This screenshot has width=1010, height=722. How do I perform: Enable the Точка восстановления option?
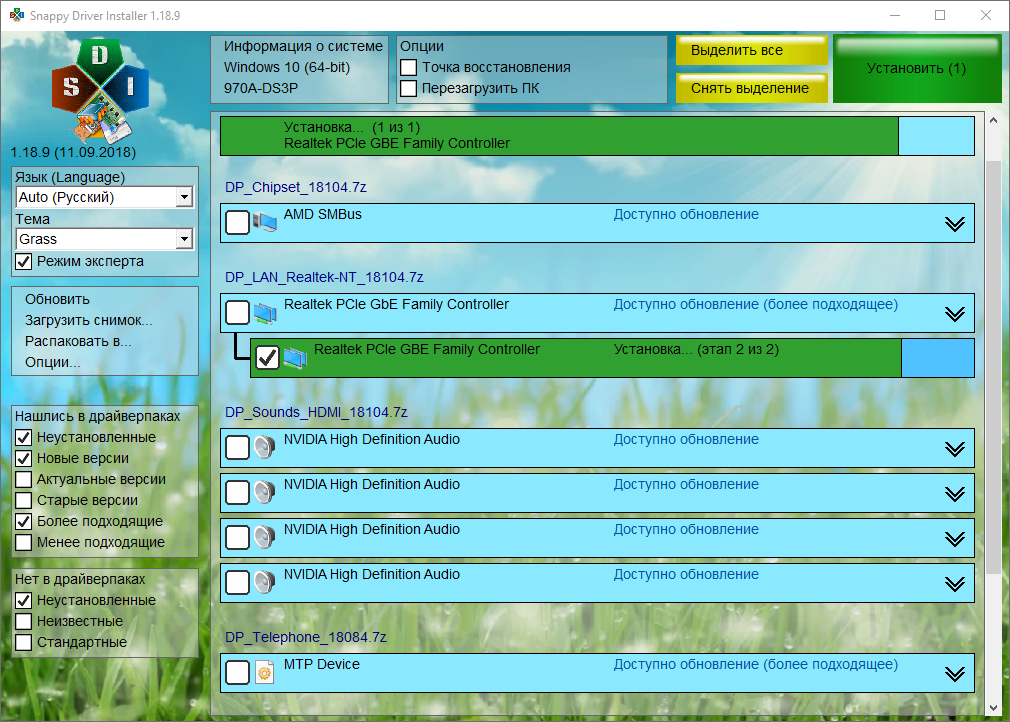pyautogui.click(x=408, y=68)
